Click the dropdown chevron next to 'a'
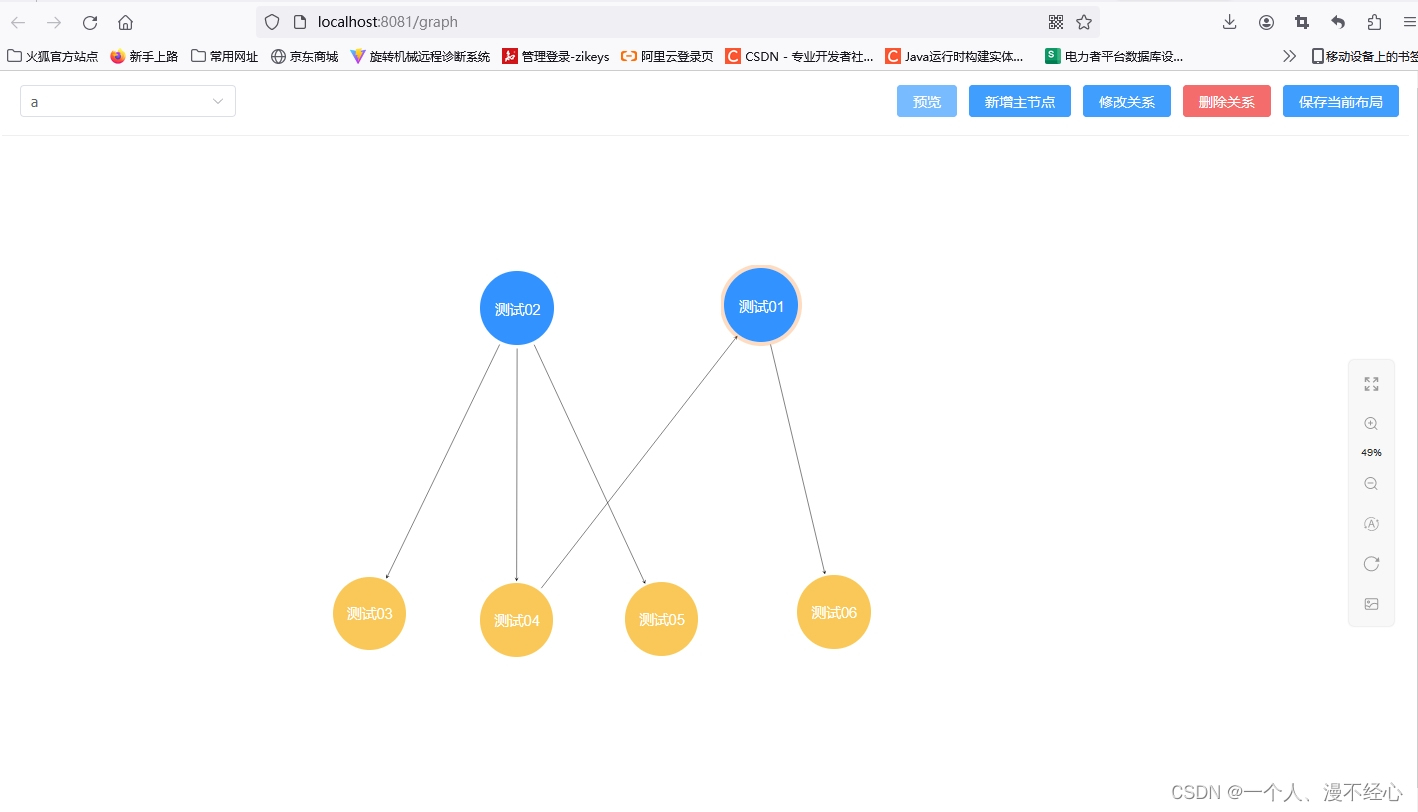Image resolution: width=1418 pixels, height=812 pixels. pos(217,101)
